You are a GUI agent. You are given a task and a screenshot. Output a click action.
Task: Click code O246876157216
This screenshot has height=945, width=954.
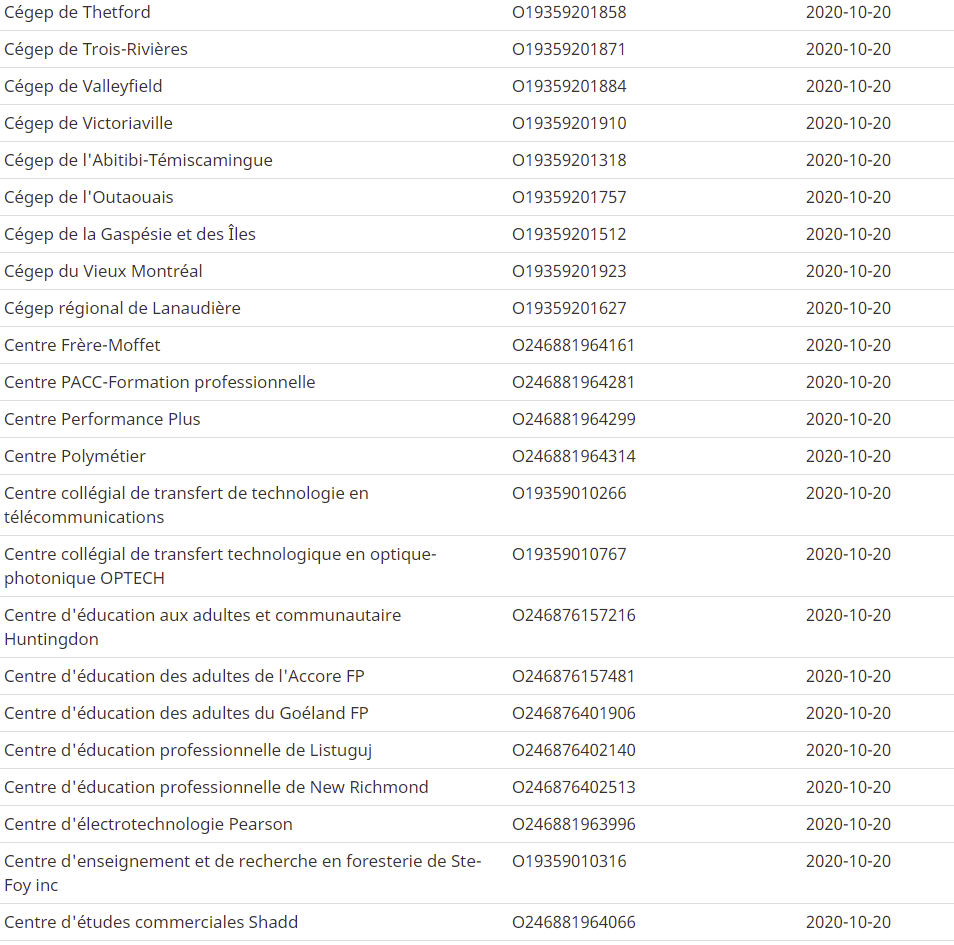point(574,615)
